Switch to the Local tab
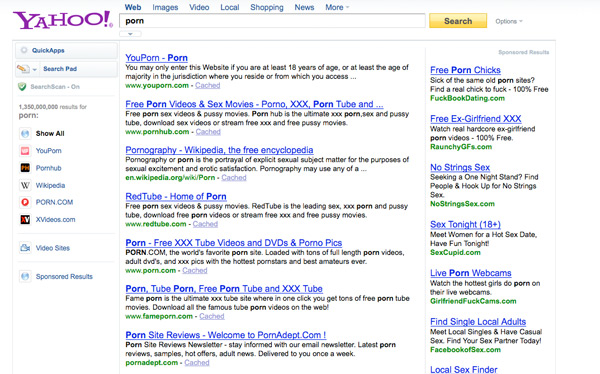The image size is (600, 374). [230, 7]
